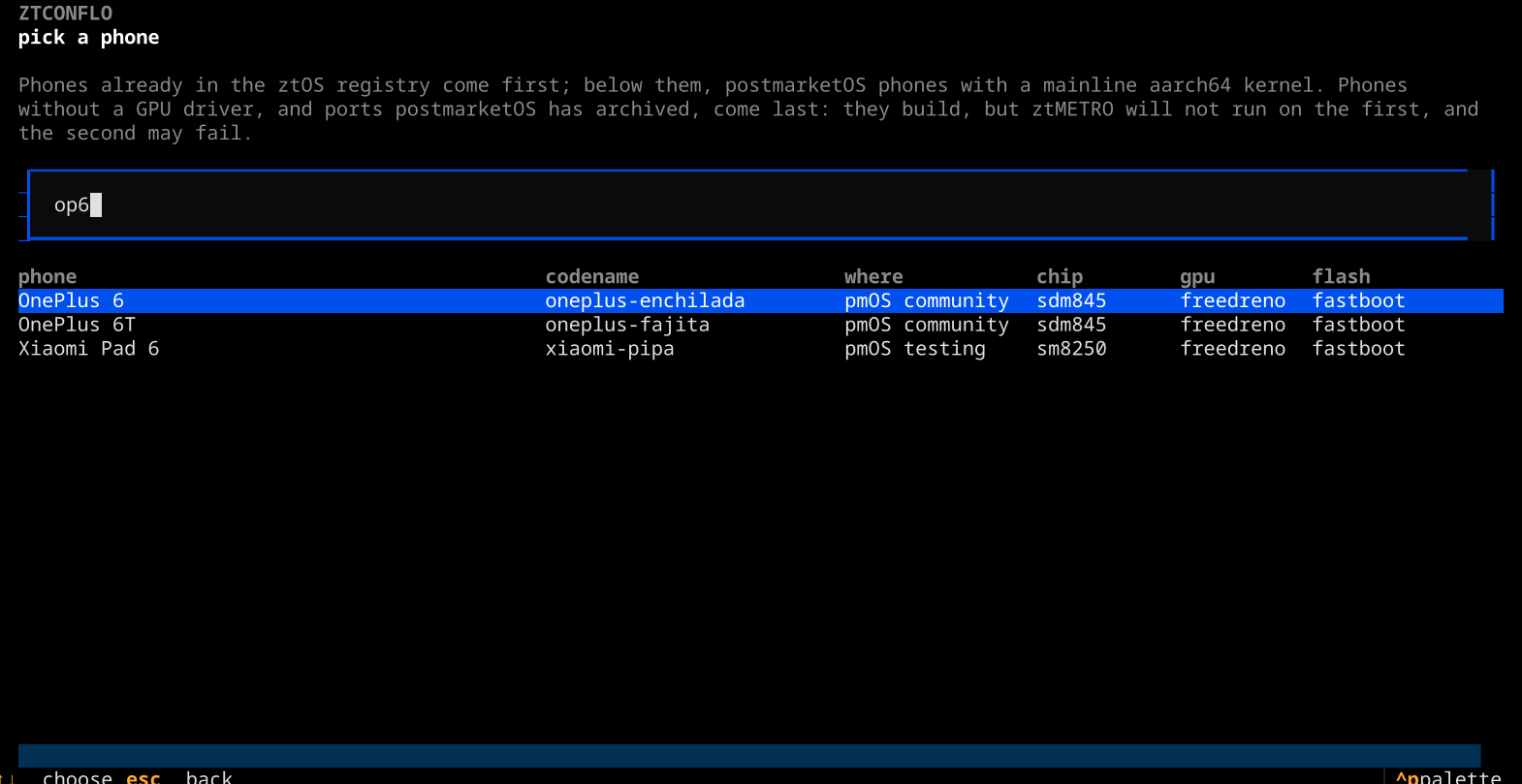Click the fastboot cell in Xiaomi Pad 6 row
Viewport: 1522px width, 784px height.
pyautogui.click(x=1358, y=349)
